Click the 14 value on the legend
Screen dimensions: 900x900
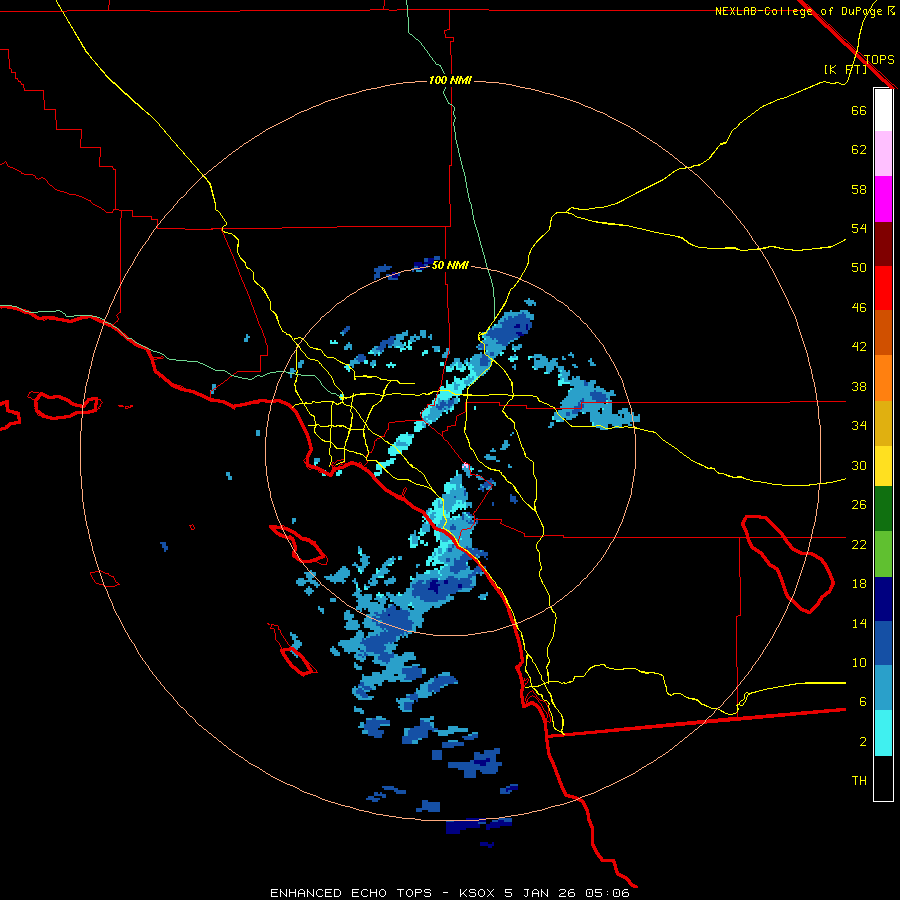pos(859,623)
